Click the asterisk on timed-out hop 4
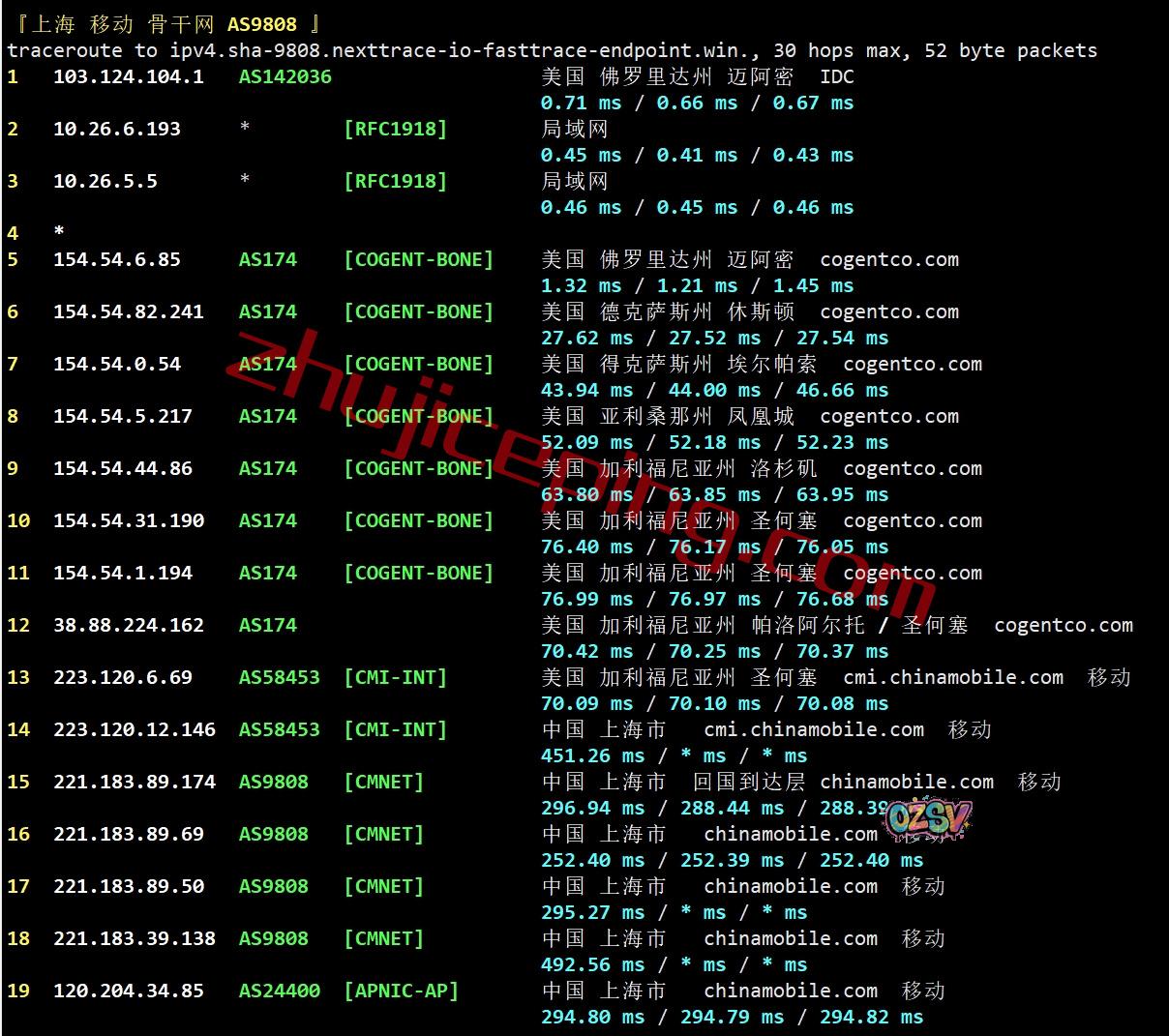The height and width of the screenshot is (1036, 1169). coord(59,231)
